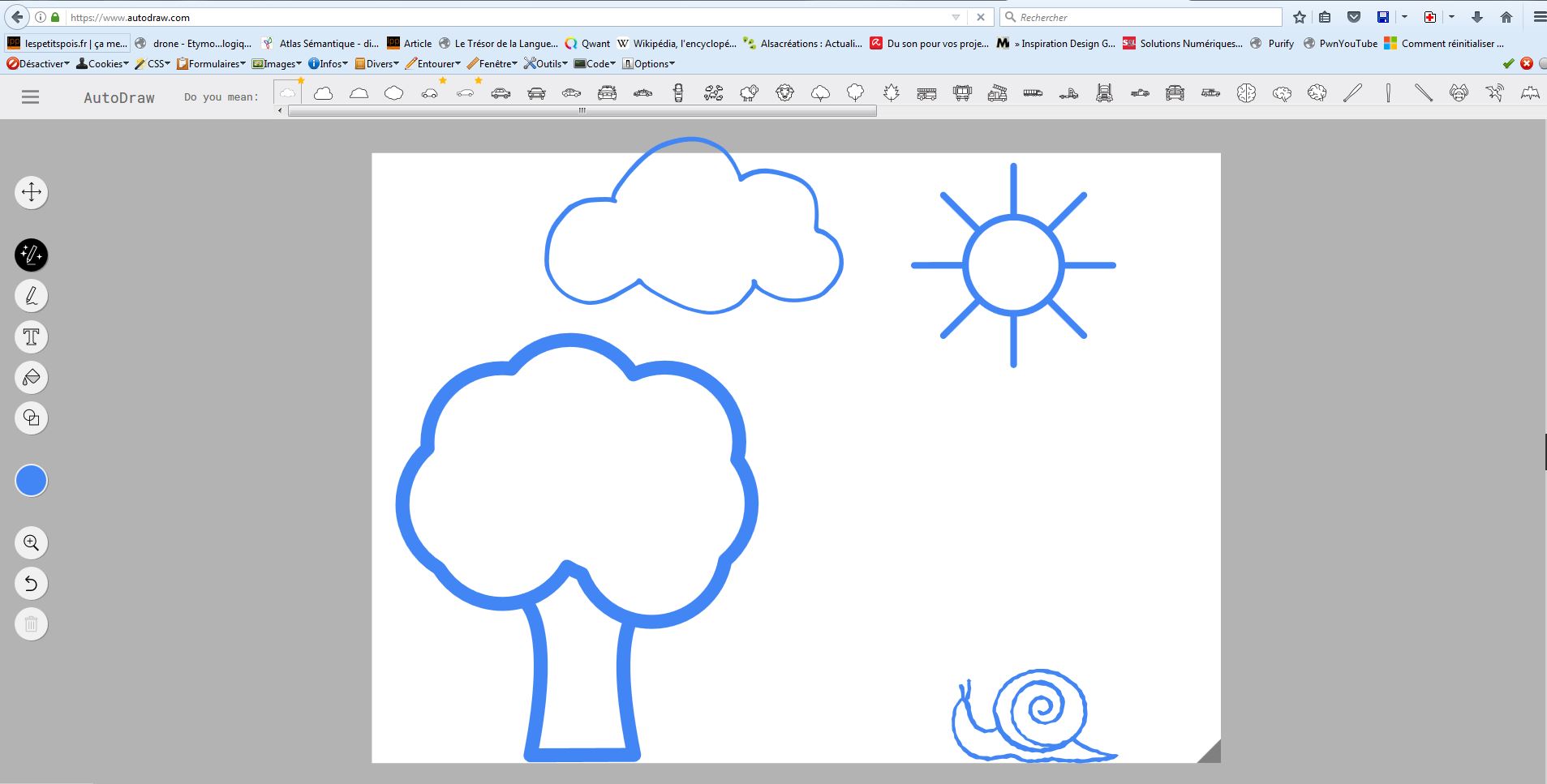Click the Rechercher search field
The image size is (1547, 784).
coord(1144,17)
